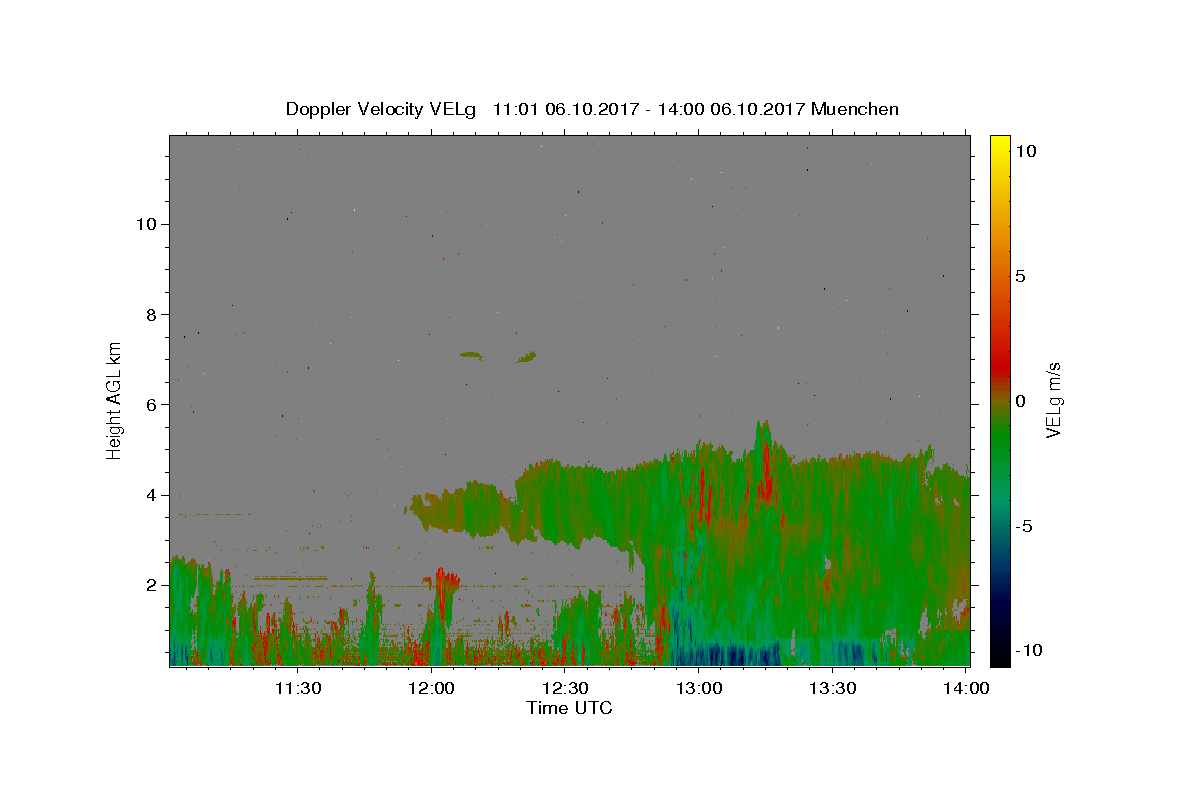
Task: Click the colorbar value 0 label
Action: (1020, 401)
